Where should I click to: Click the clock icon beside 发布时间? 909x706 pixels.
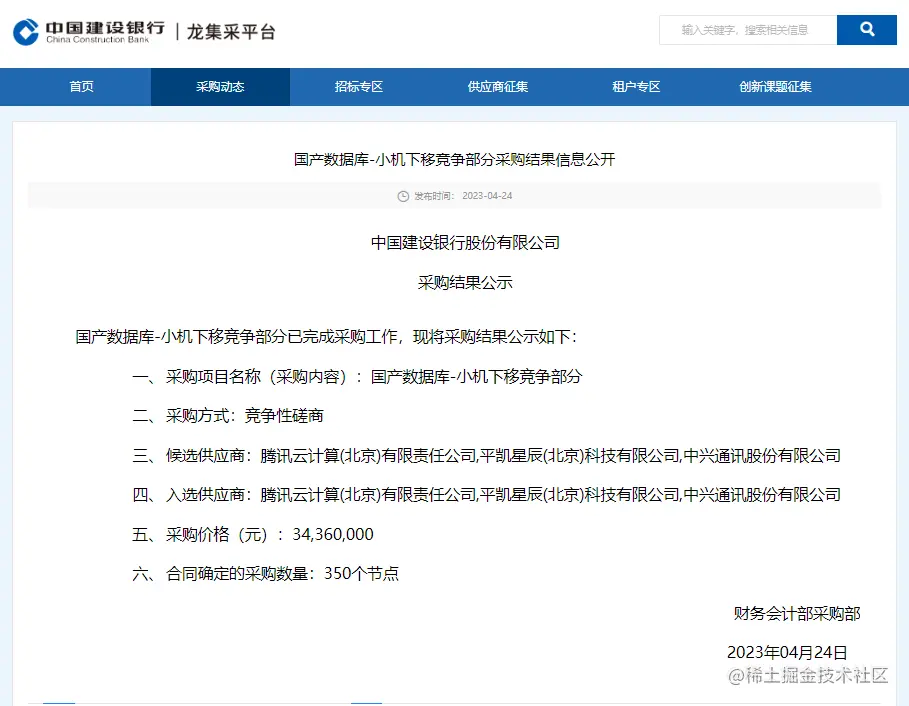pos(403,196)
